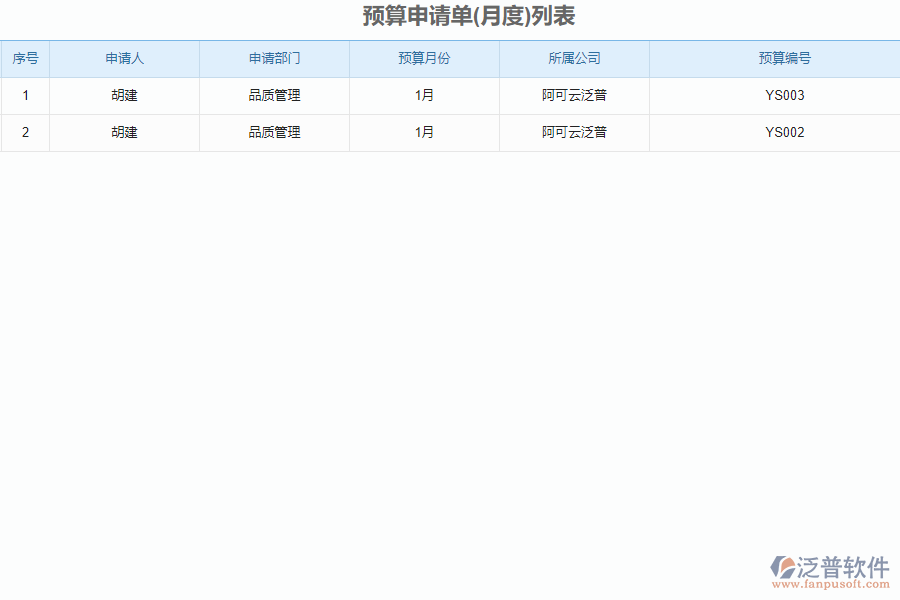Select budget number YS003 in row 1
Screen dimensions: 900x600
point(775,95)
